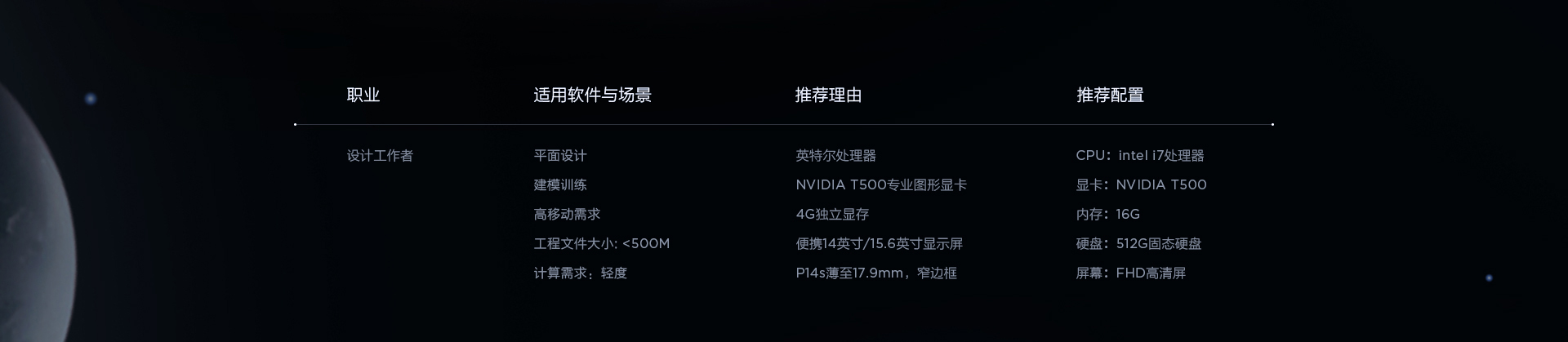Click 屏幕: FHD高清屏 spec
The image size is (1568, 342).
click(x=1131, y=273)
